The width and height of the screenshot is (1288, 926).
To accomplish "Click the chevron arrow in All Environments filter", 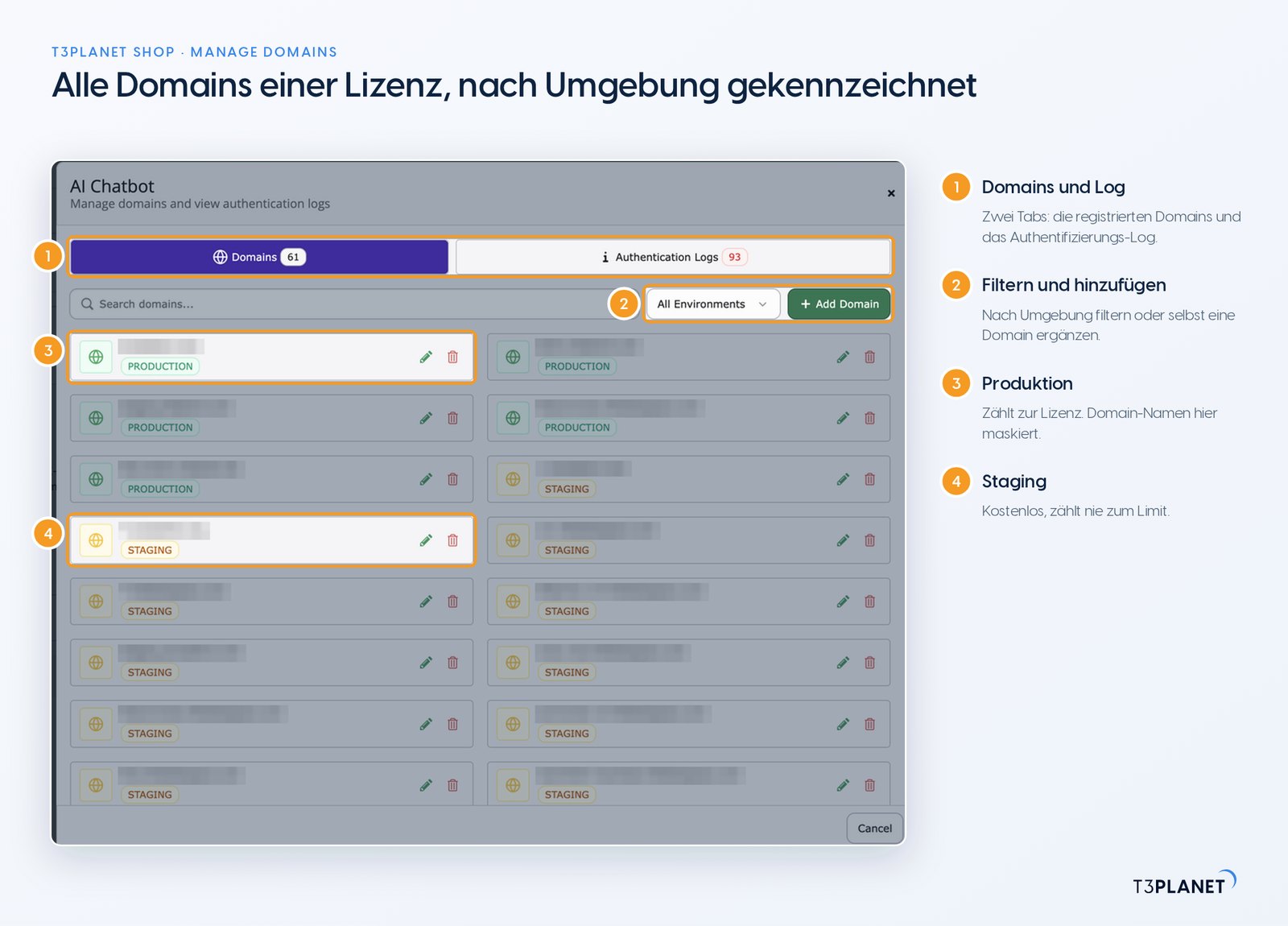I will (762, 304).
